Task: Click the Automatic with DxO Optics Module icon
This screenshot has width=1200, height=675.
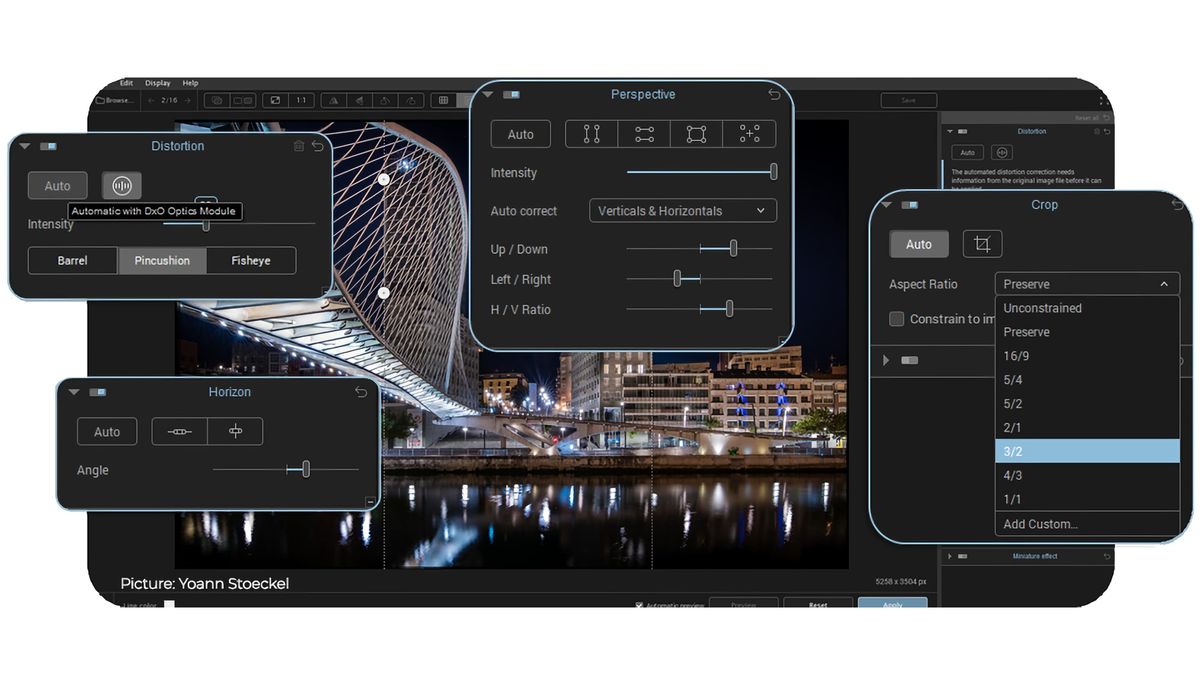Action: tap(121, 185)
